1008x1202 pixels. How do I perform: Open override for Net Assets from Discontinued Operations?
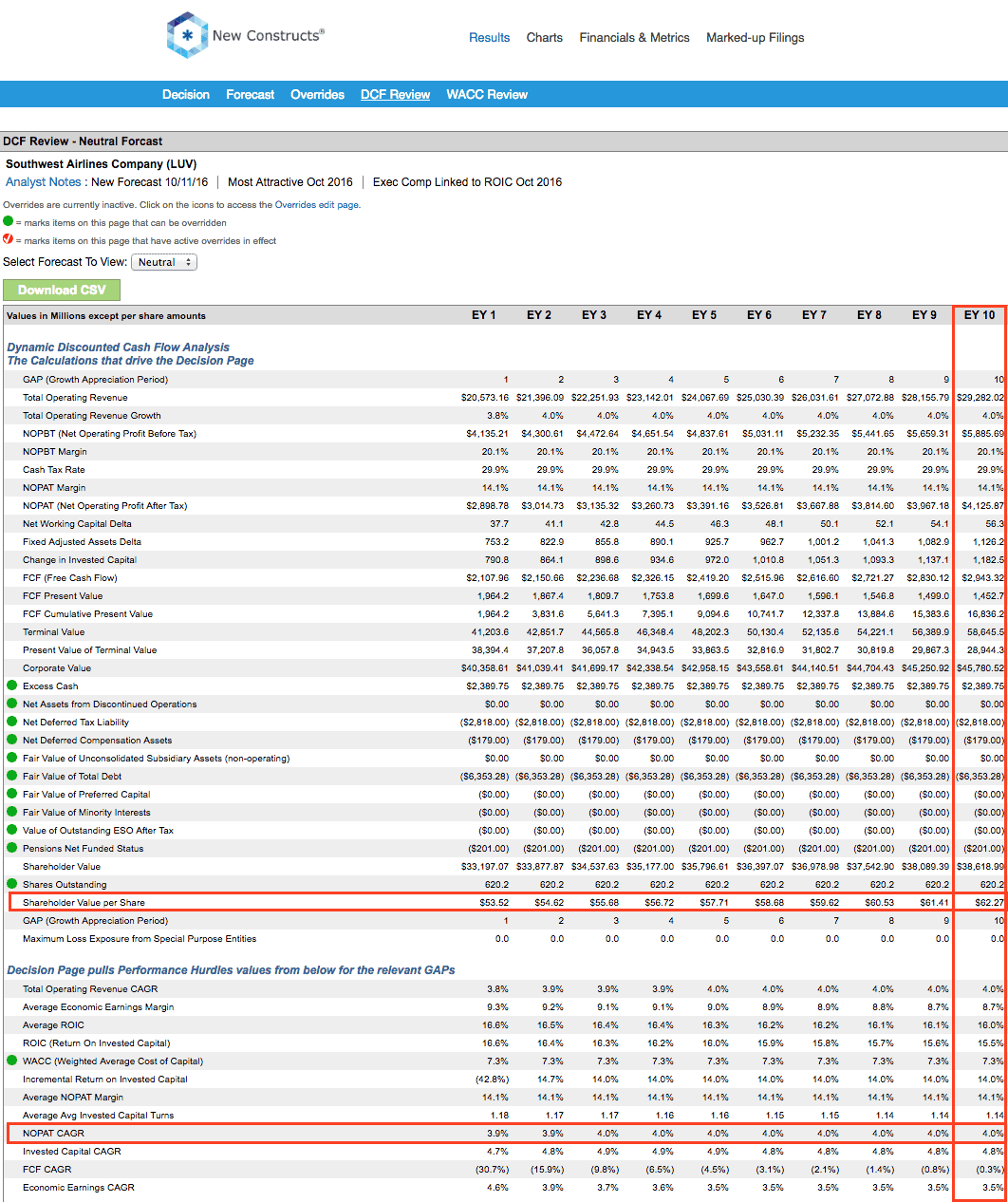click(x=12, y=704)
